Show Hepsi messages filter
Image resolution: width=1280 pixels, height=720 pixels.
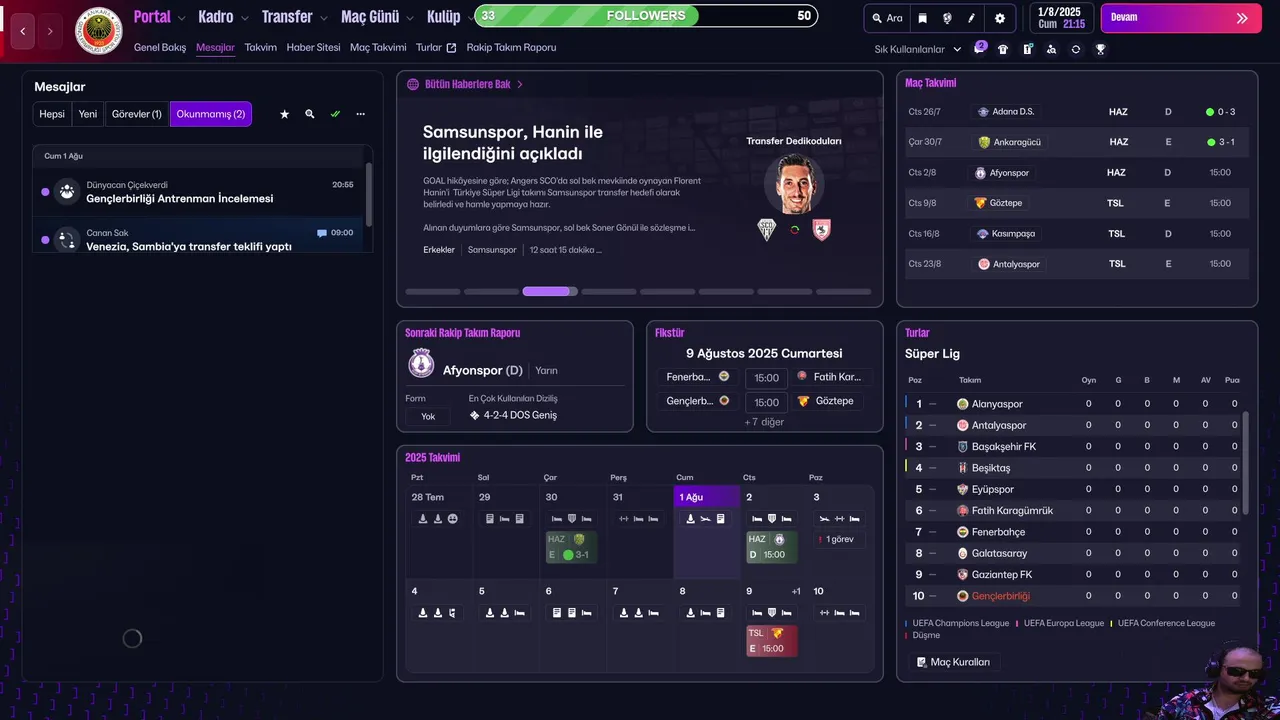point(52,114)
